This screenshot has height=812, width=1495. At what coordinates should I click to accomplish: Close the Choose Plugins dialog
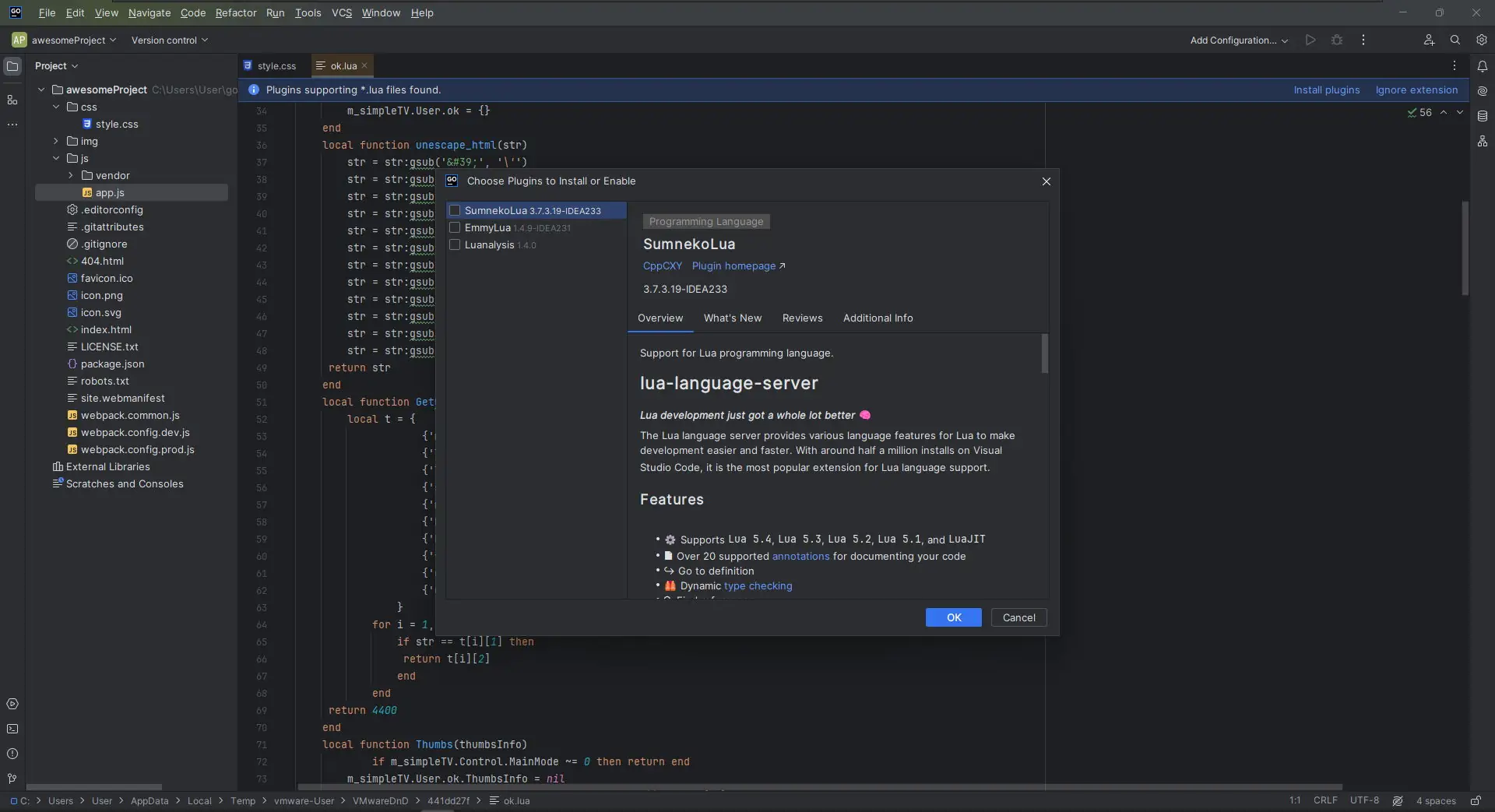point(1046,181)
